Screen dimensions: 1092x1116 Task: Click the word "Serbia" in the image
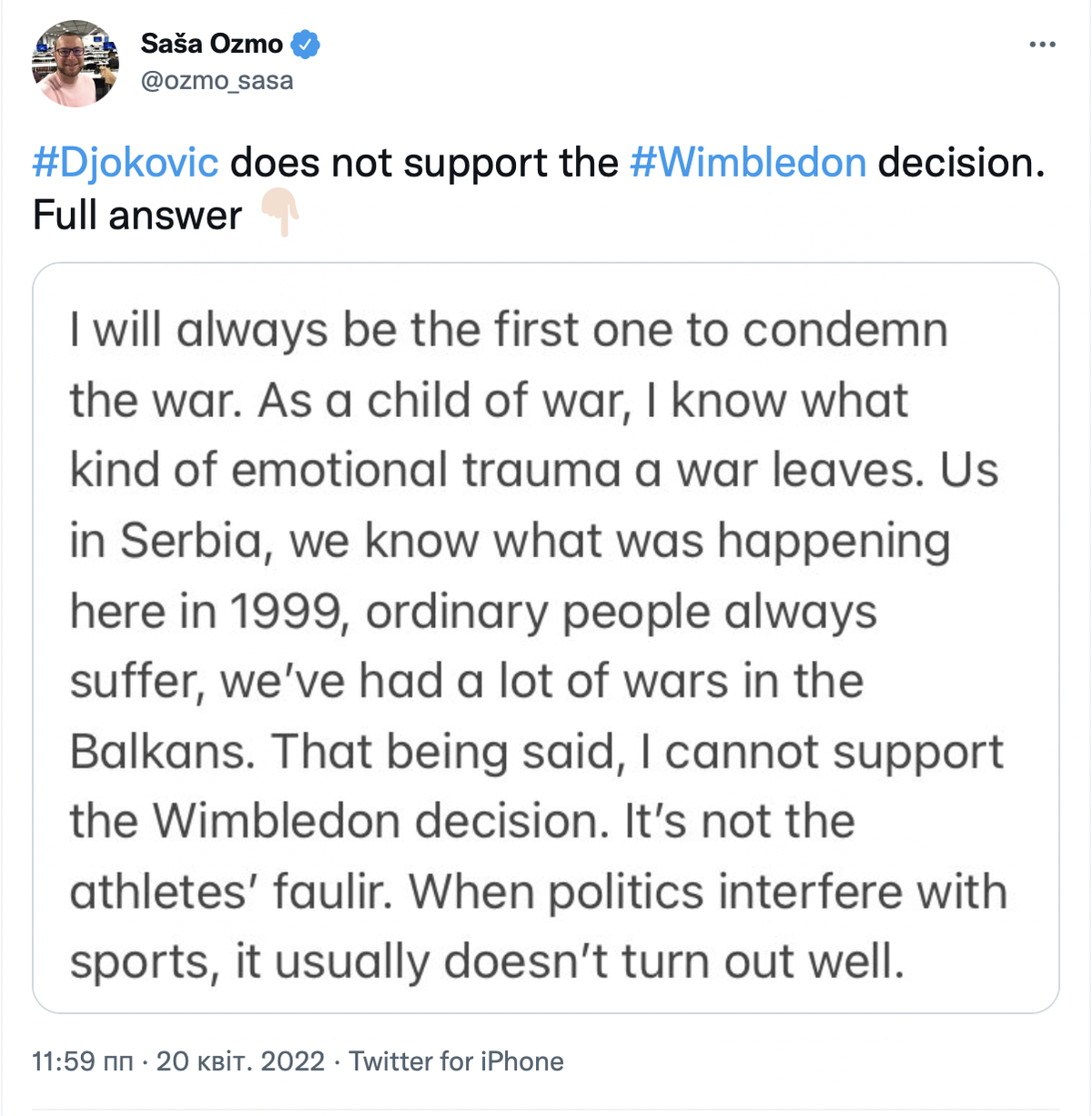point(191,542)
